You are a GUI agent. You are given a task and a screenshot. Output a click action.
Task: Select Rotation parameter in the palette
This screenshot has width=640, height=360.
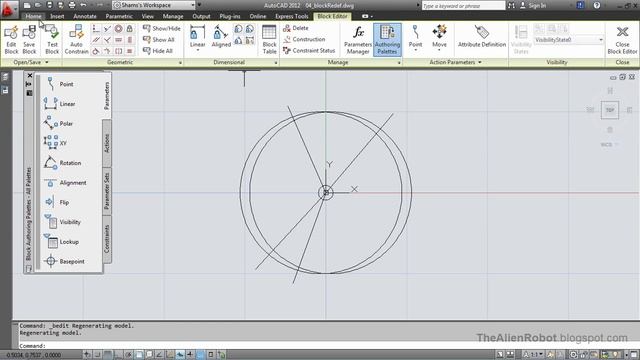tap(62, 162)
